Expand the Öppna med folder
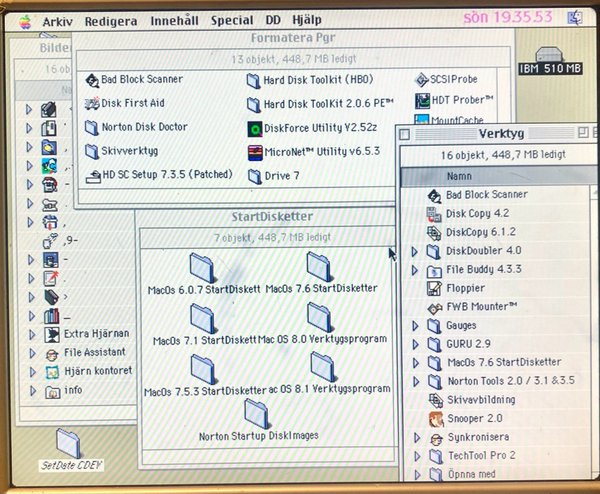This screenshot has height=494, width=600. pos(418,475)
